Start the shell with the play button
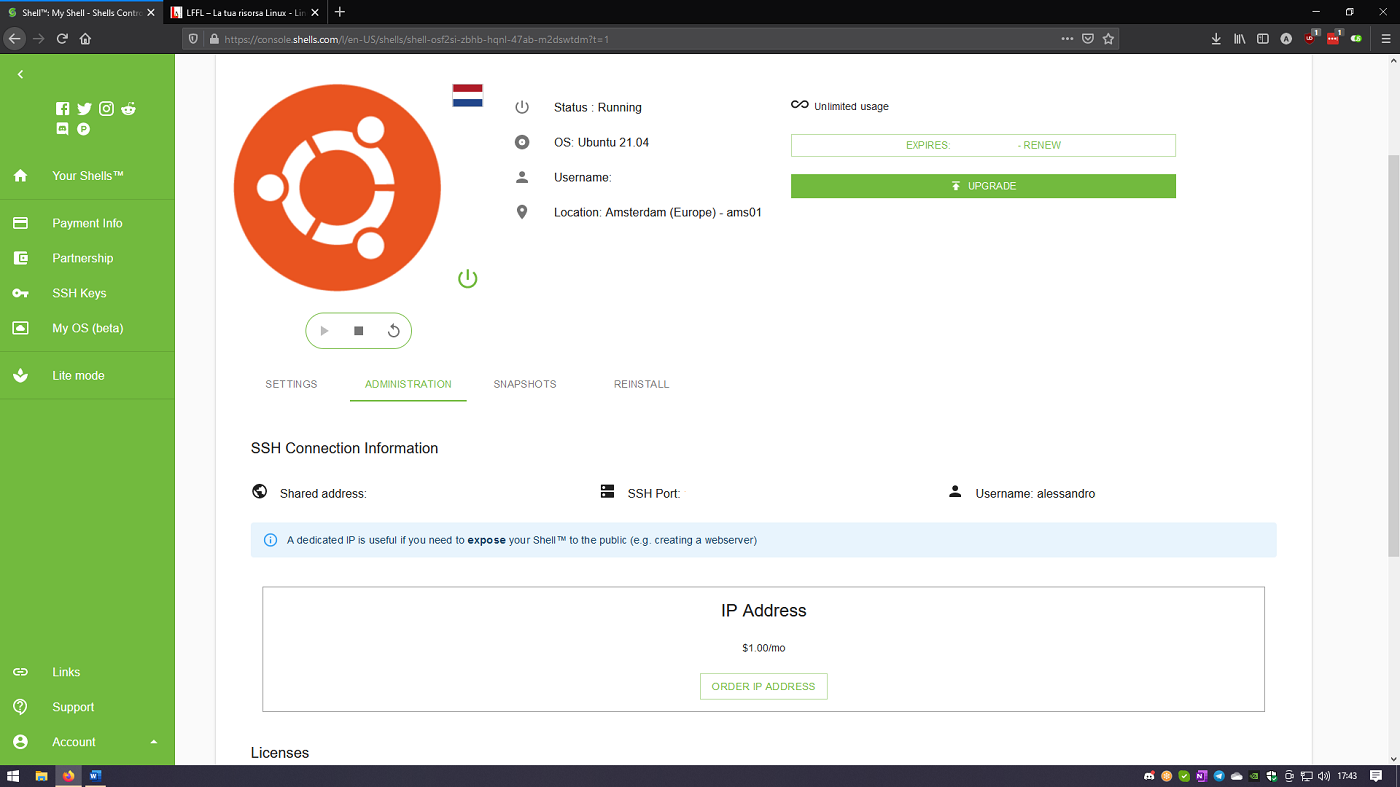1400x787 pixels. click(324, 331)
